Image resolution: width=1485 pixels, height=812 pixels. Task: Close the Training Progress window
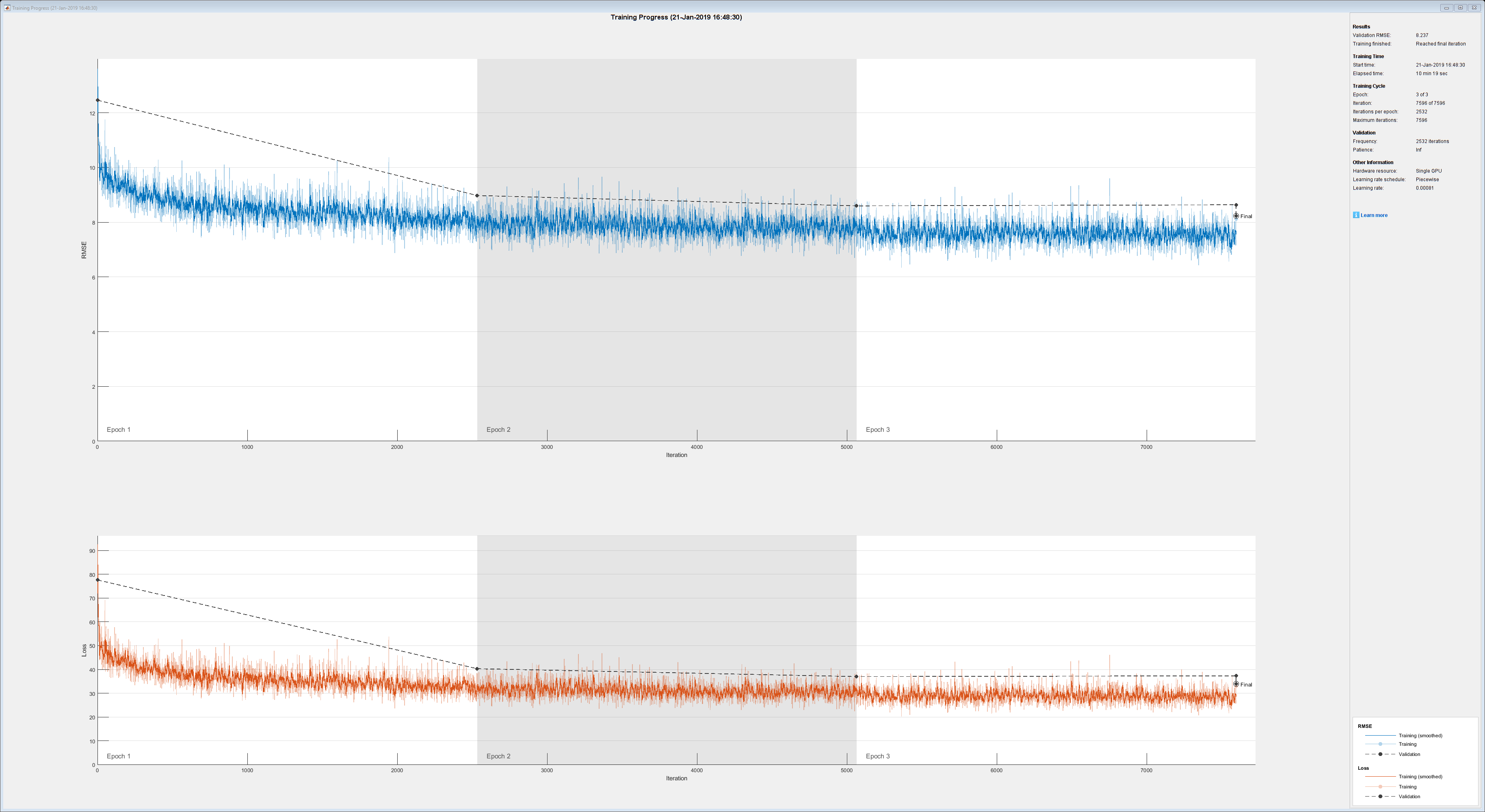coord(1474,7)
